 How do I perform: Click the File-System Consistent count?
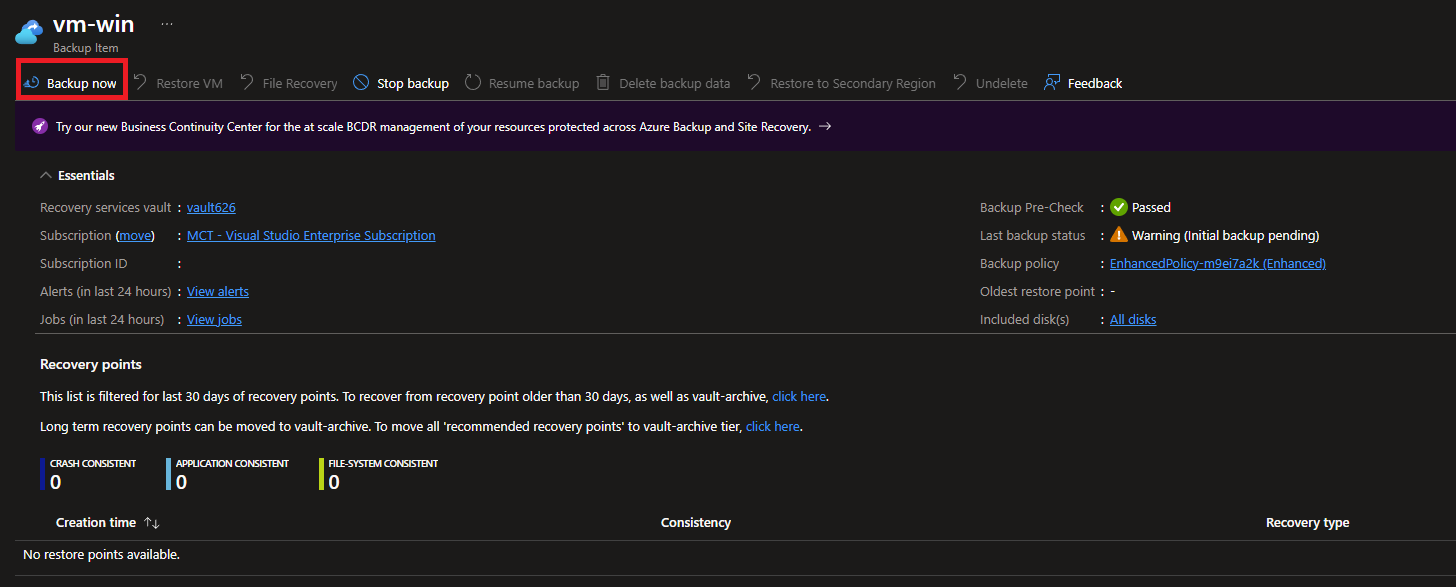[335, 482]
